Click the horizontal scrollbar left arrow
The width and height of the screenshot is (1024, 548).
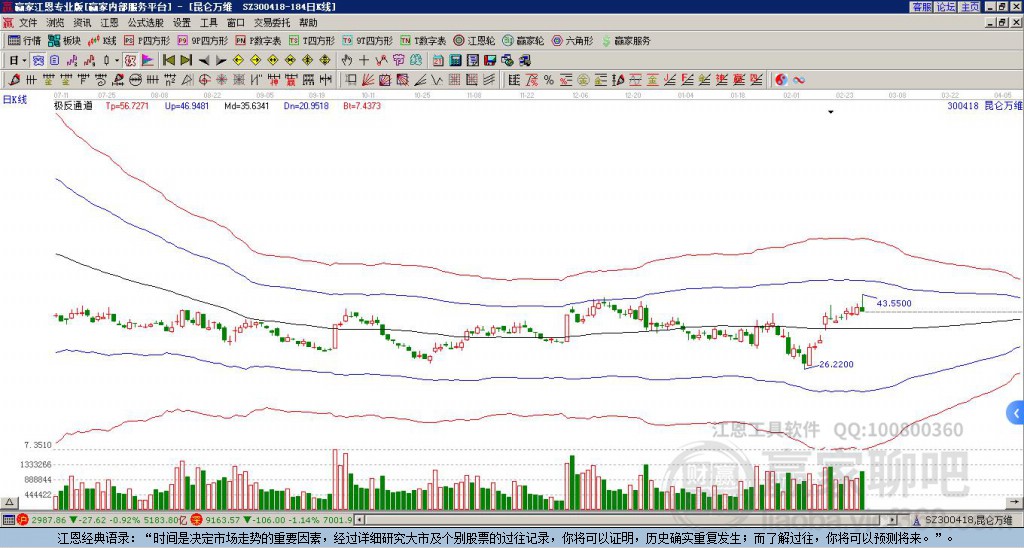358,520
